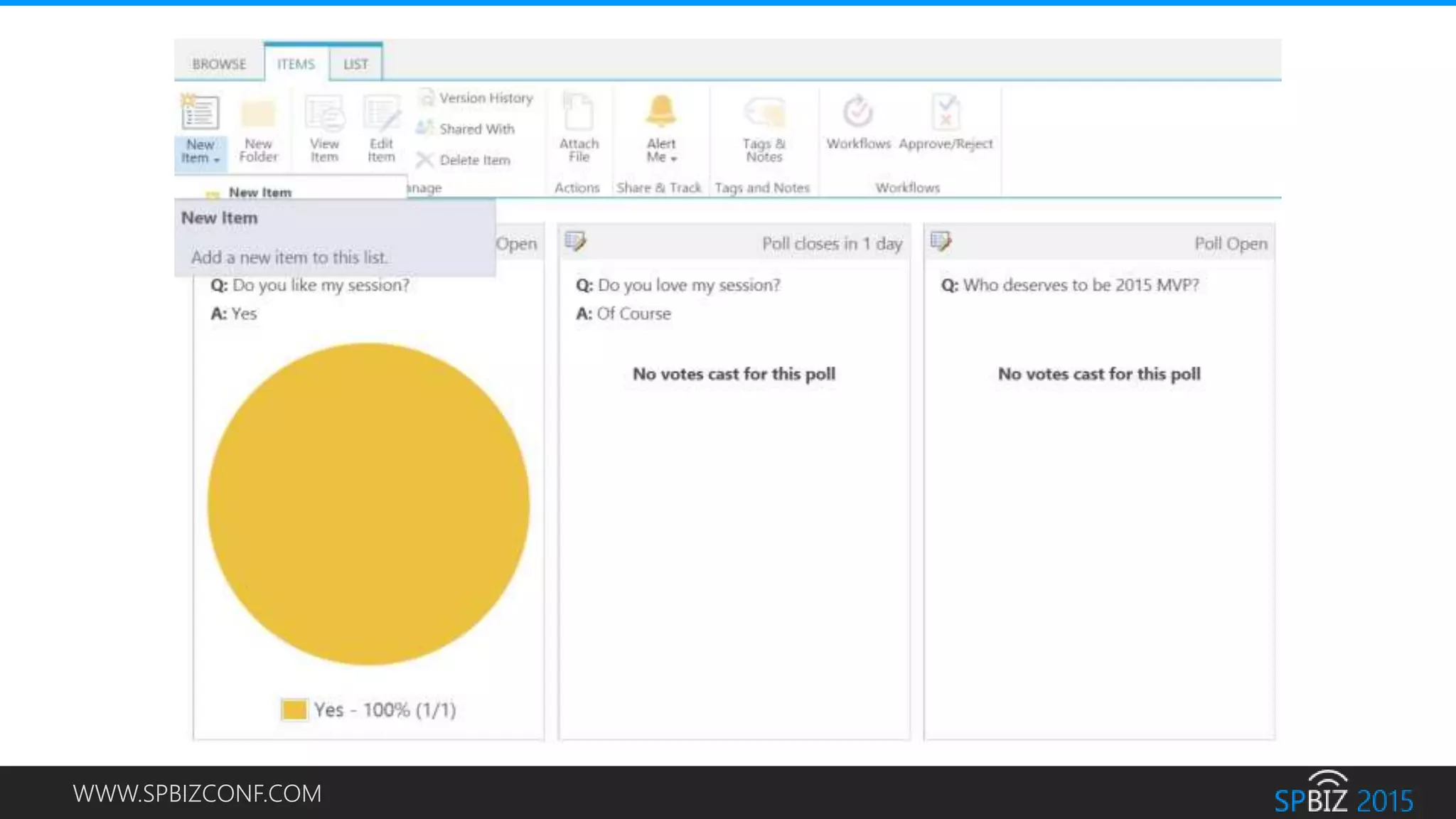Switch to the BROWSE tab

pos(219,64)
